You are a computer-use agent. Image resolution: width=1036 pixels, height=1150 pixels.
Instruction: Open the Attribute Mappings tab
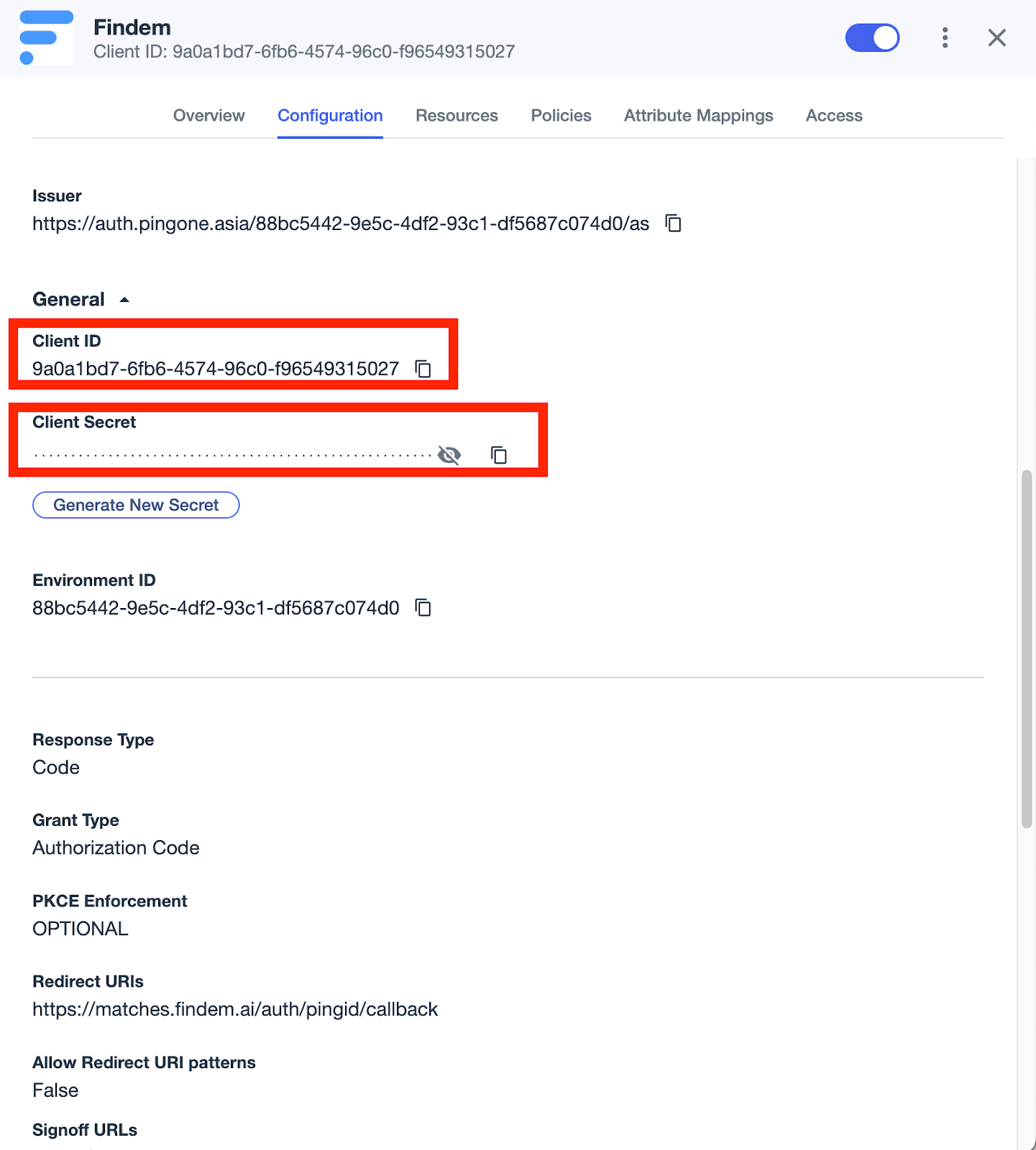pyautogui.click(x=699, y=116)
